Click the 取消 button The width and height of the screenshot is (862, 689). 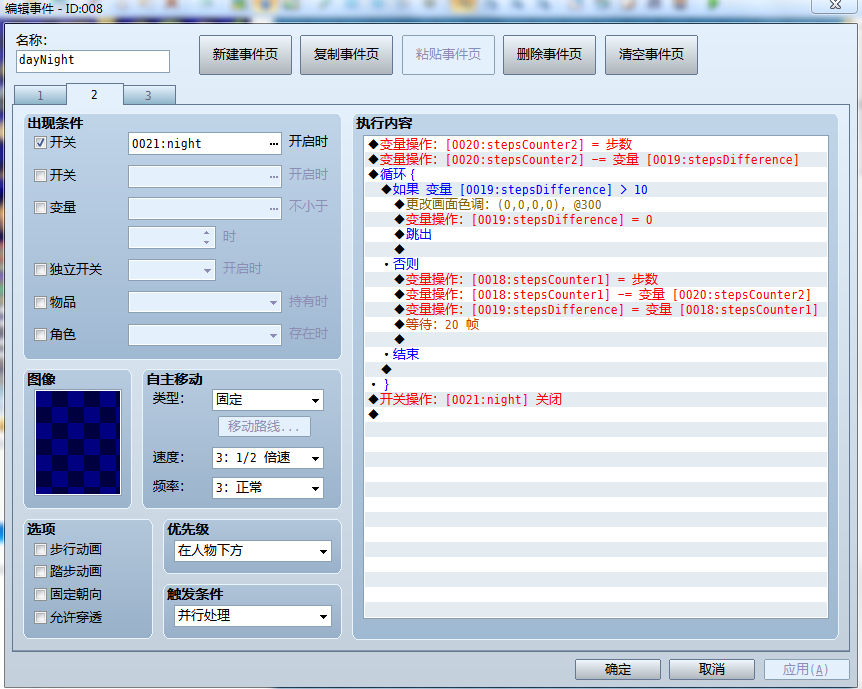click(712, 669)
